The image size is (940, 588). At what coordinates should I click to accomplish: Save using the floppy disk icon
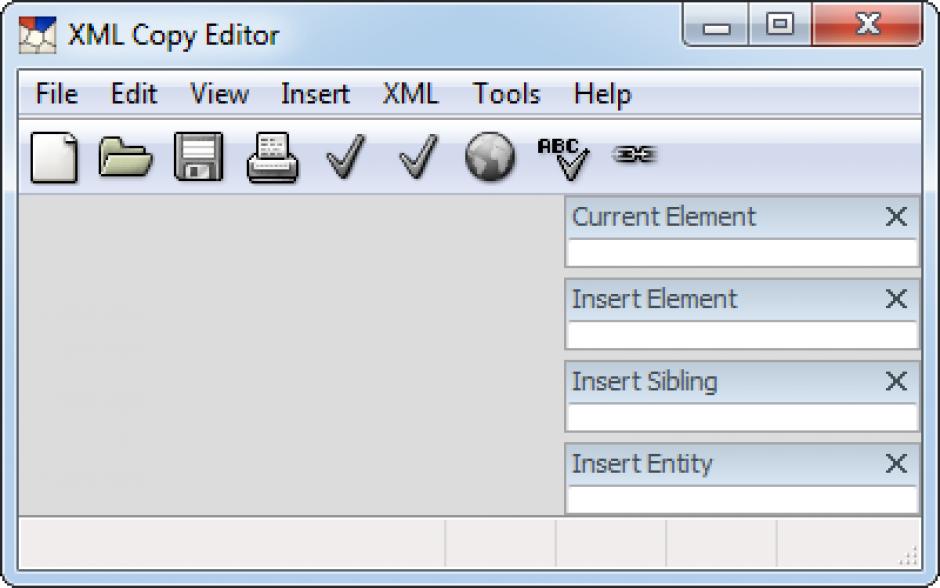198,157
